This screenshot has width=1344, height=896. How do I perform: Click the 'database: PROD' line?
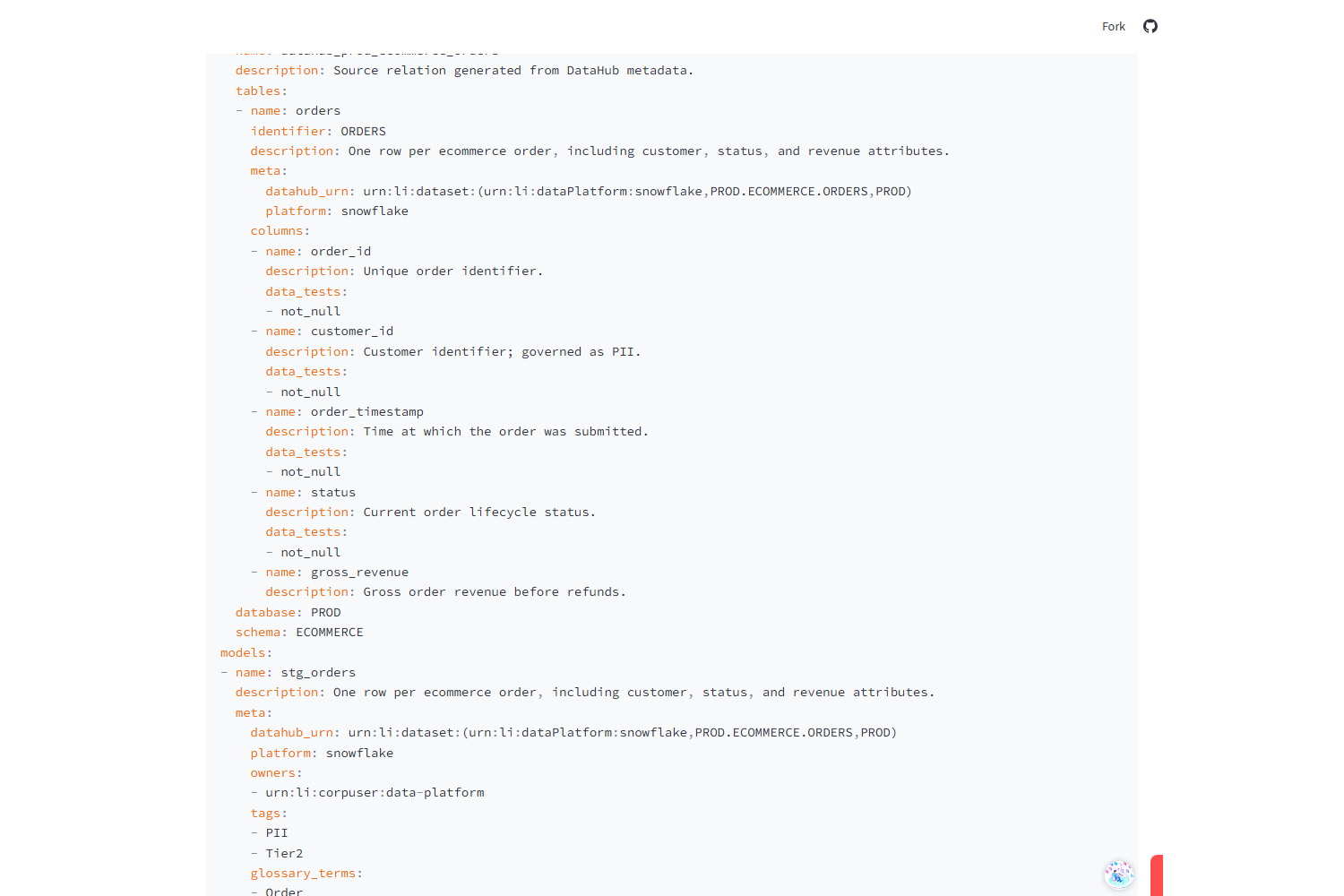tap(289, 613)
